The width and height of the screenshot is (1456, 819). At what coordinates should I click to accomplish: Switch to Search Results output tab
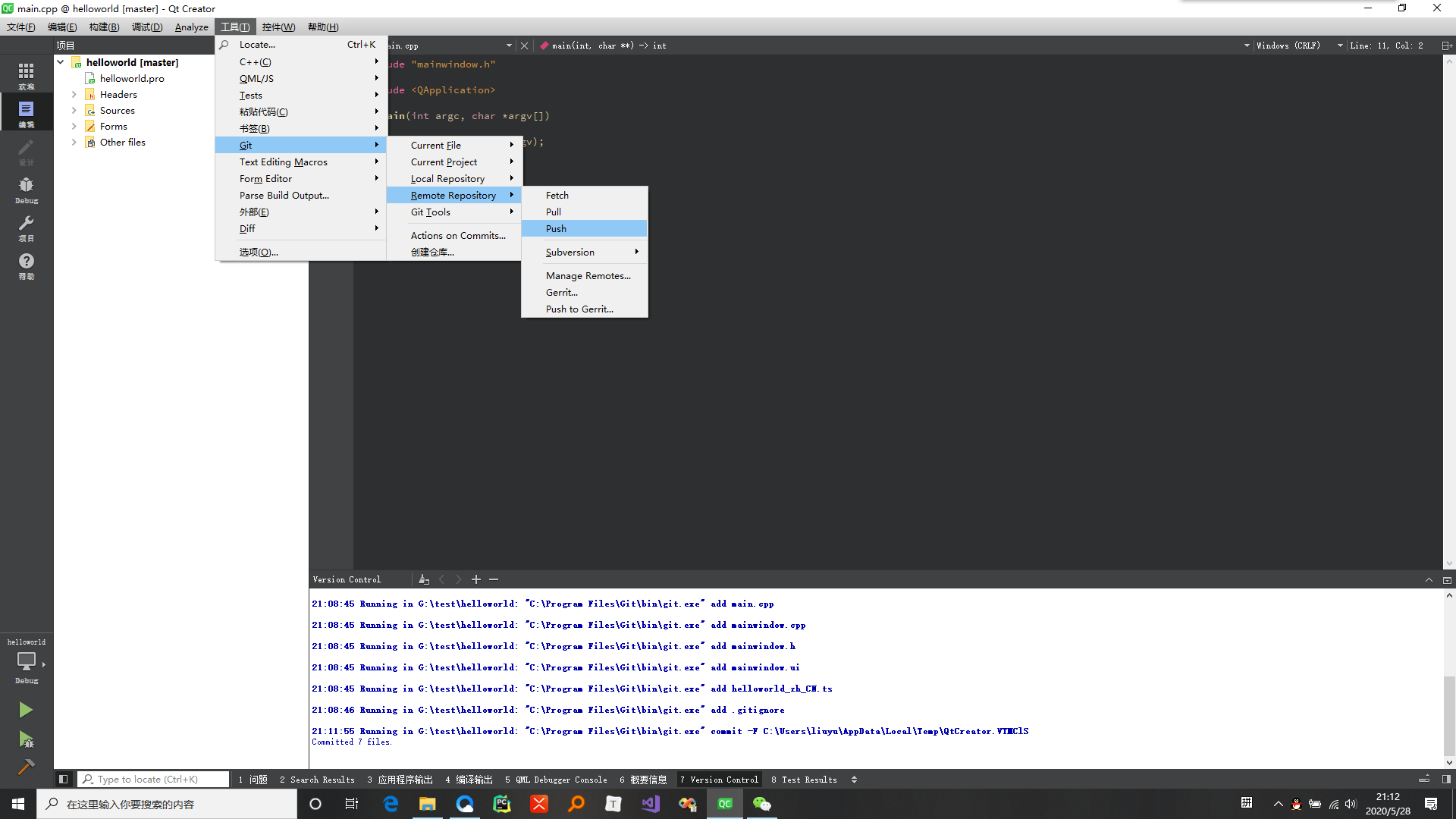click(x=317, y=780)
